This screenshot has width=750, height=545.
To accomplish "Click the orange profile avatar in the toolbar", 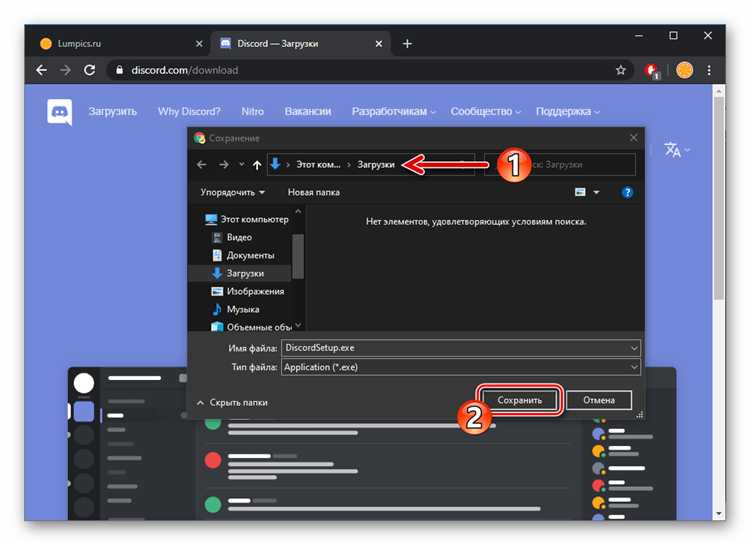I will (x=684, y=70).
